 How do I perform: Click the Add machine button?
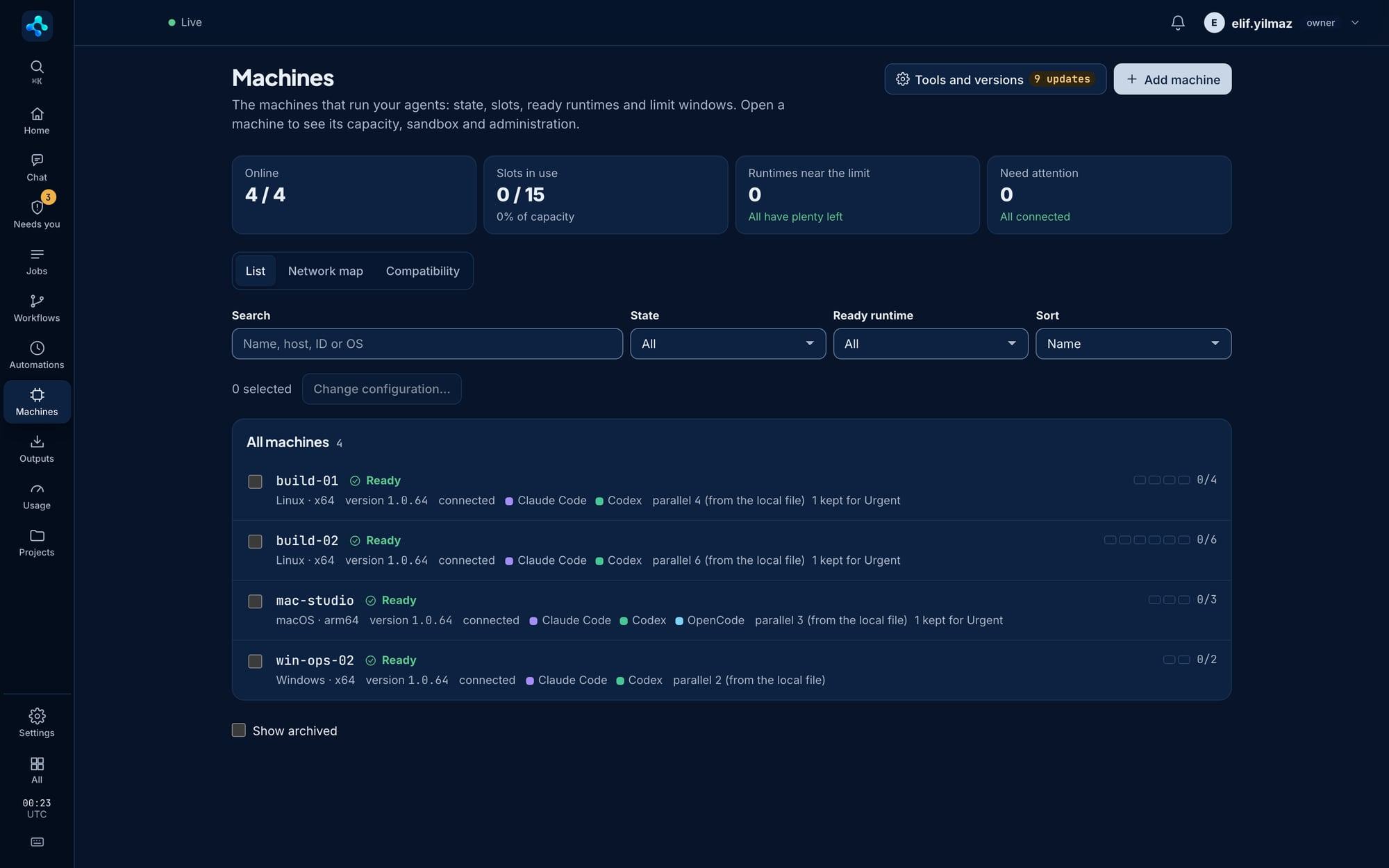click(1172, 79)
